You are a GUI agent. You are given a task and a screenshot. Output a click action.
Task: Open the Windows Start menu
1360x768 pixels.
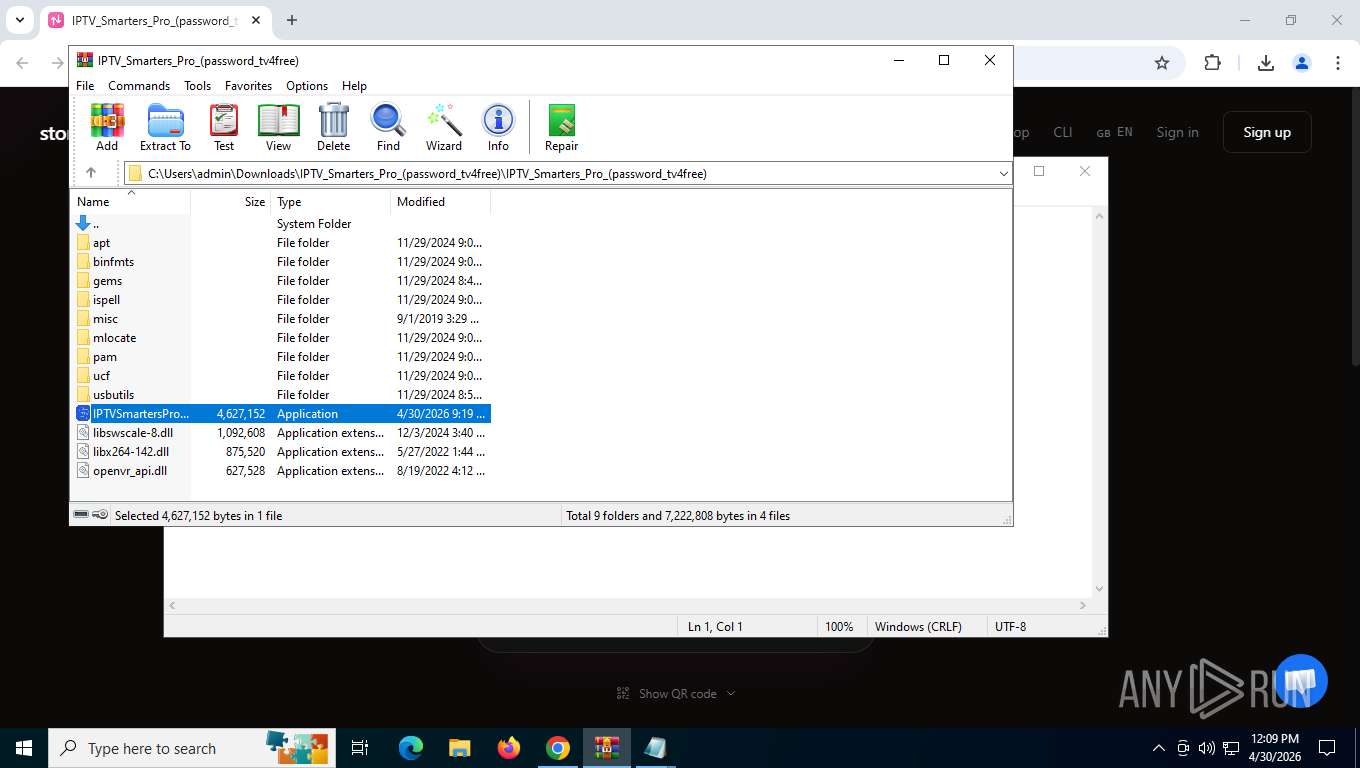click(x=24, y=748)
